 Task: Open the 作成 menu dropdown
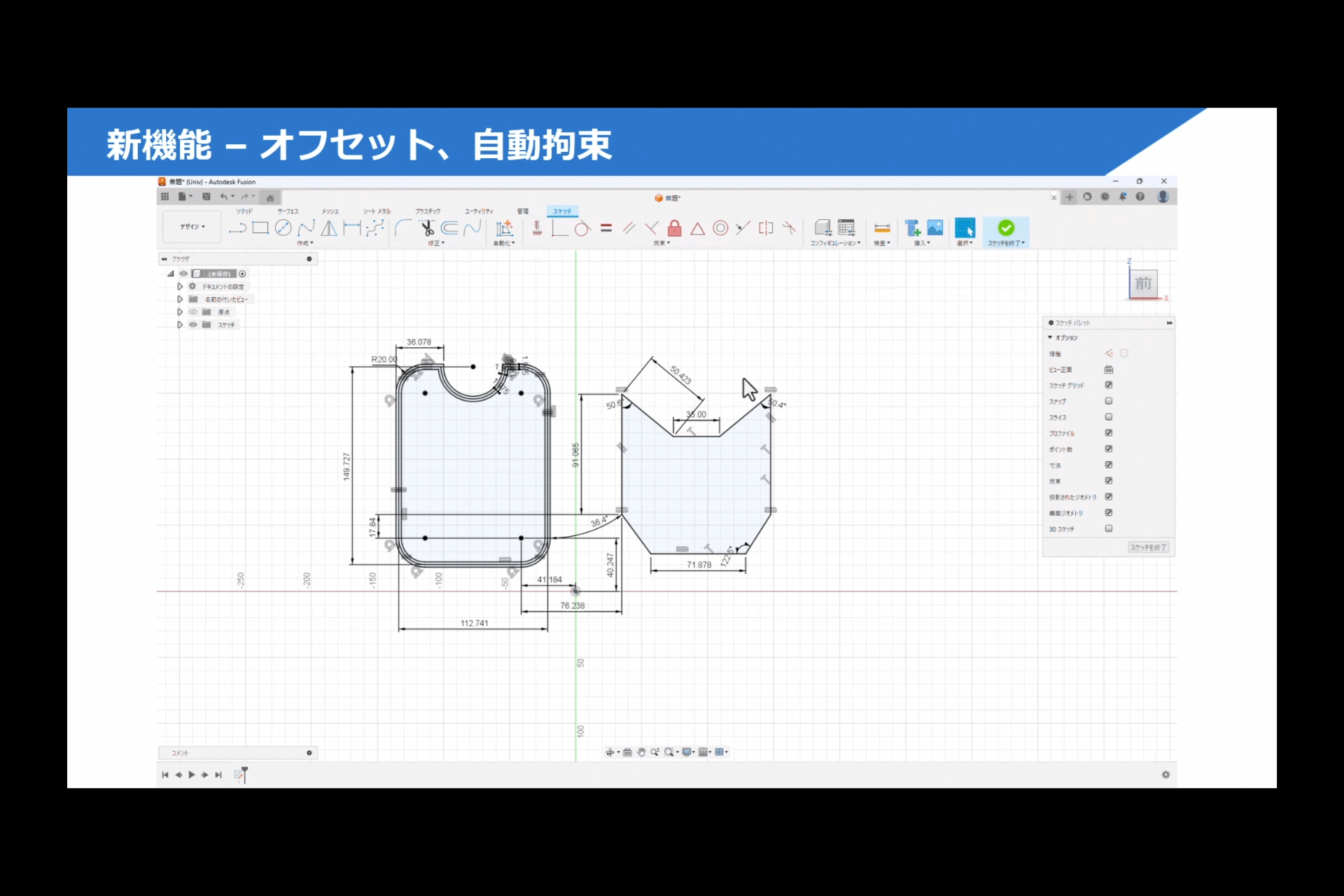point(304,244)
